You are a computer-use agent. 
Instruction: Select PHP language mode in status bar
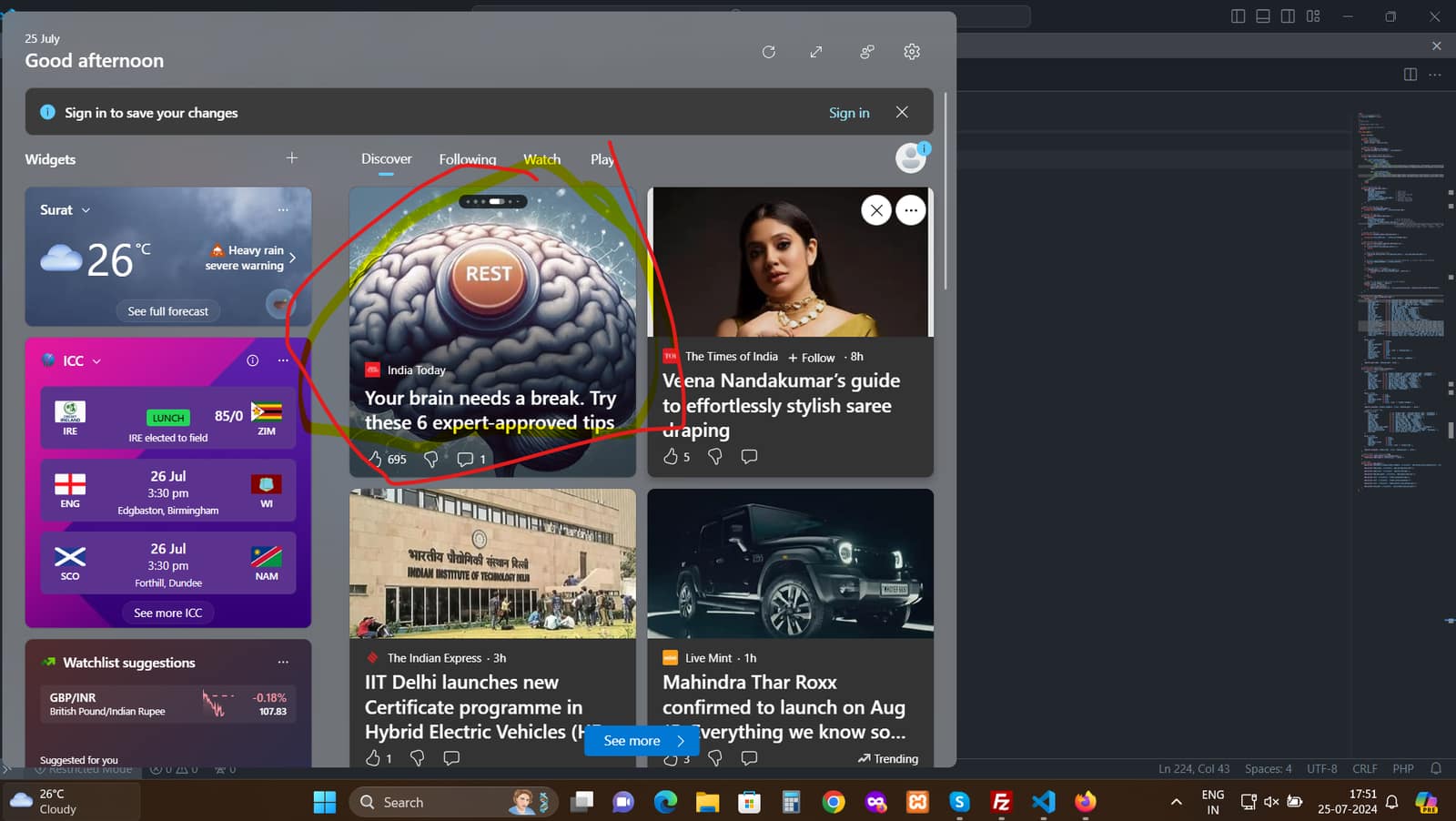tap(1402, 769)
